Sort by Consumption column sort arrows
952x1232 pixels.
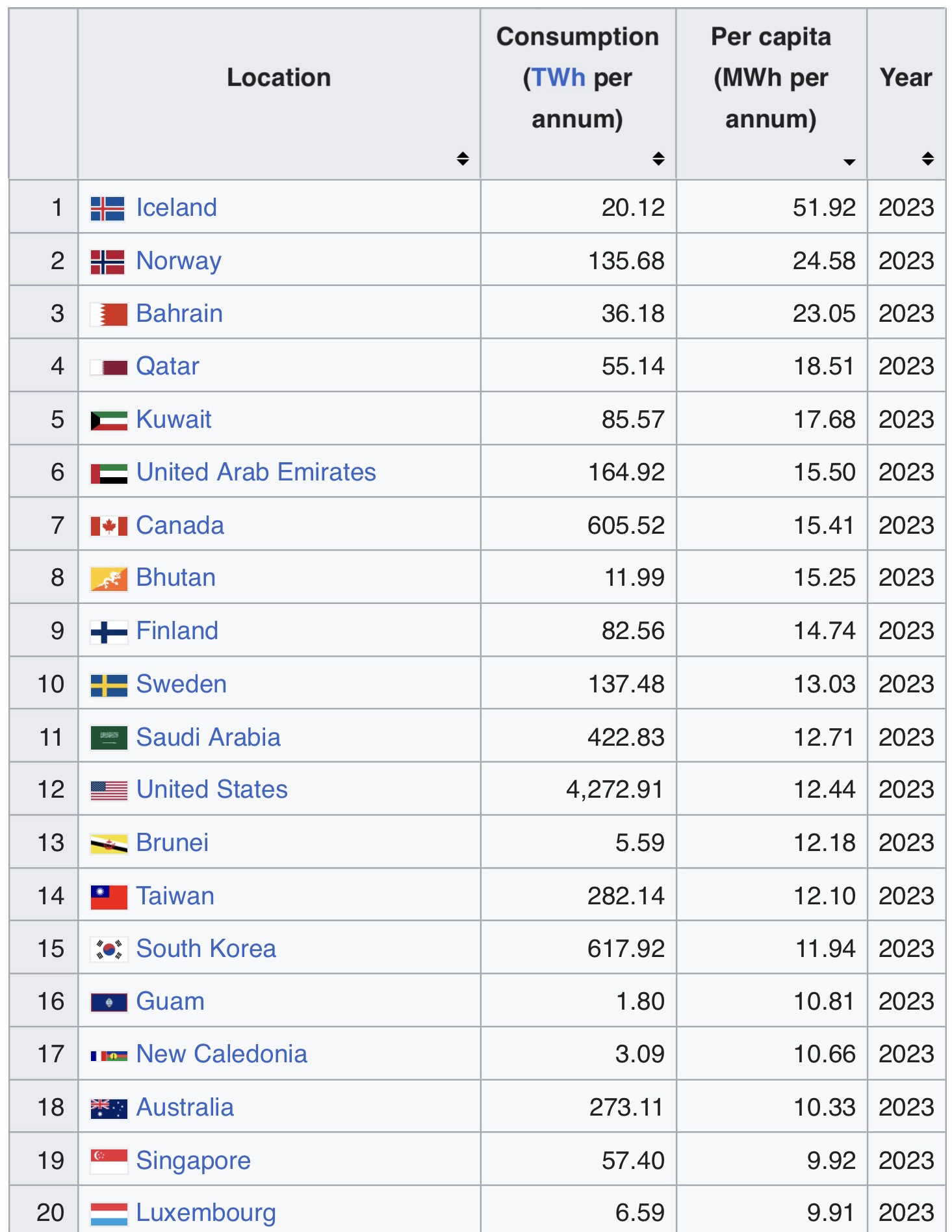pyautogui.click(x=658, y=159)
